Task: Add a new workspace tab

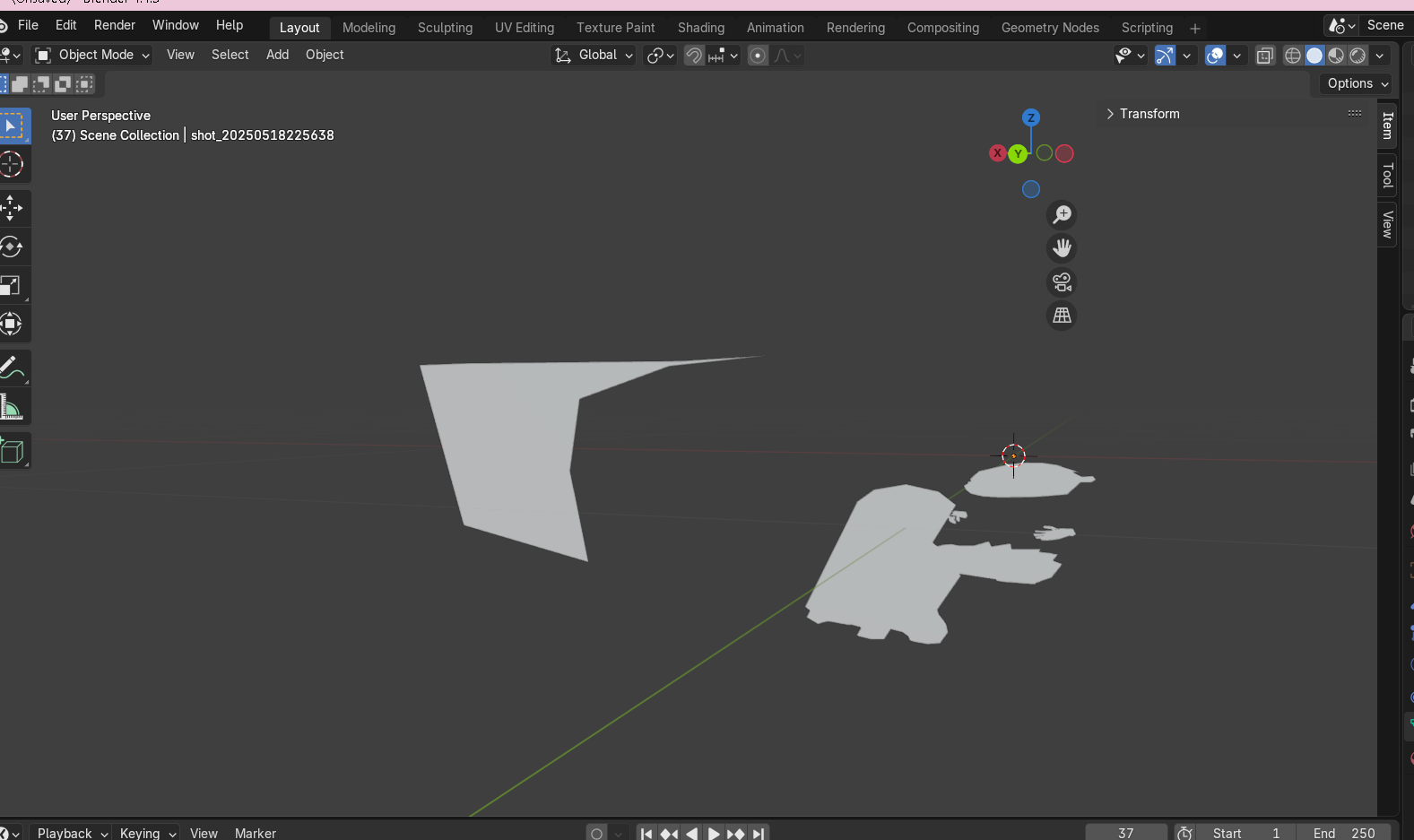Action: click(1195, 29)
